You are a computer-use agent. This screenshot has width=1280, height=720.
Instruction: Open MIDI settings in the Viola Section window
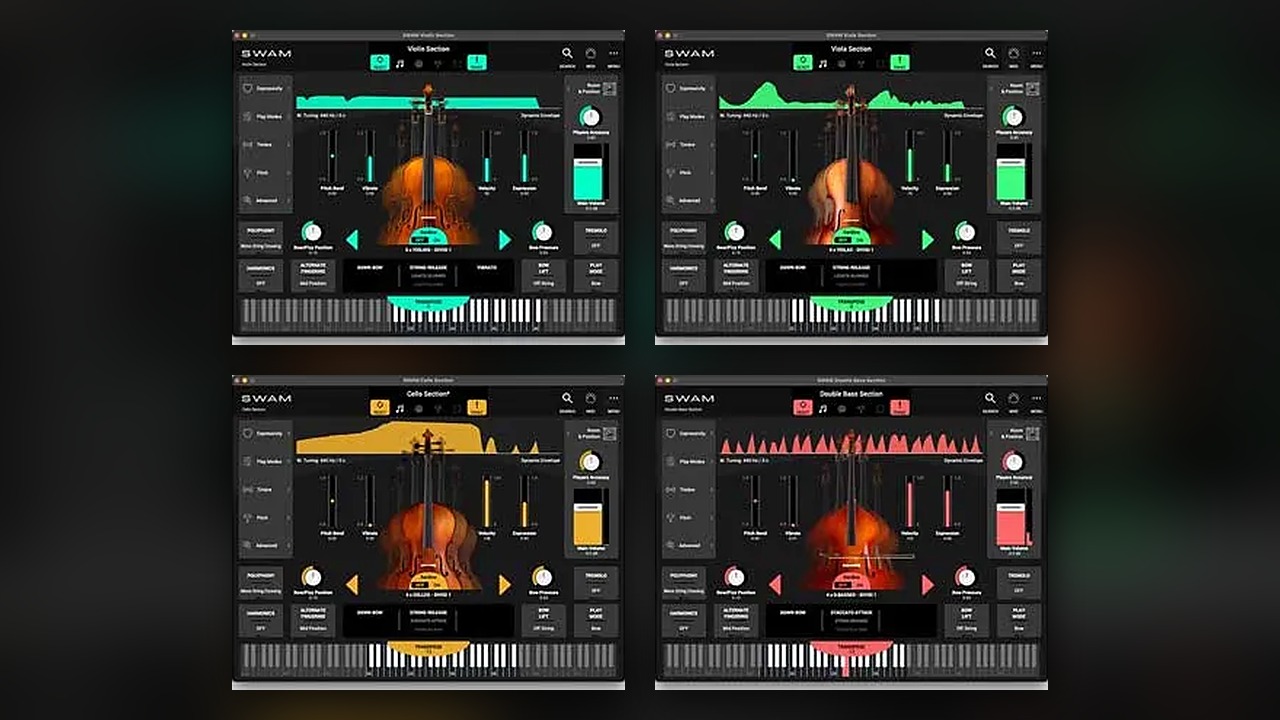[1014, 54]
